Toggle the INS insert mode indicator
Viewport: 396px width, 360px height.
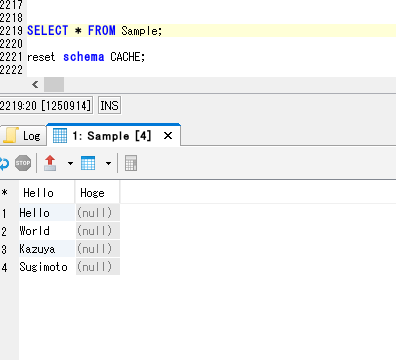pos(109,106)
